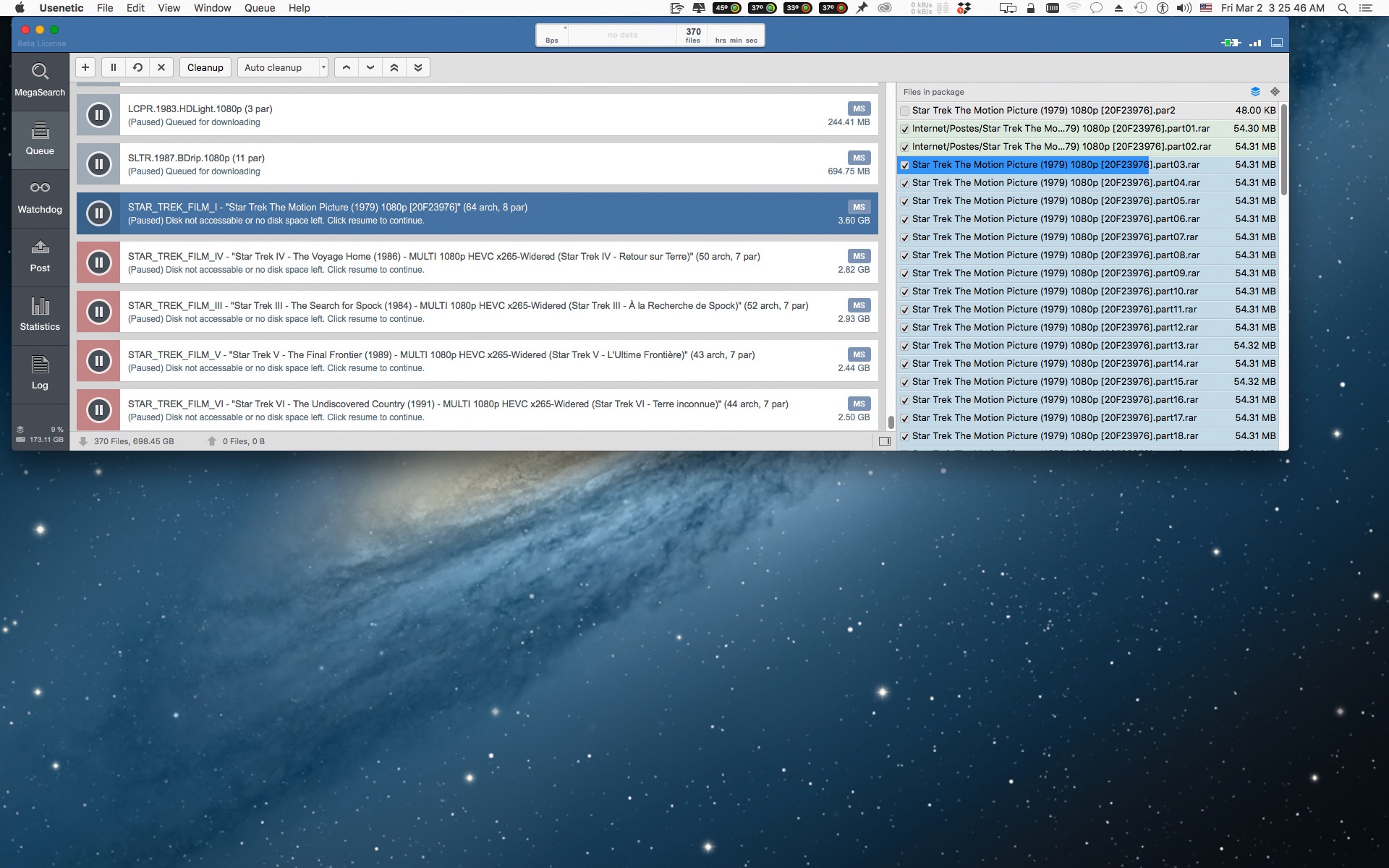Click the Files in package scrollbar
This screenshot has width=1389, height=868.
(x=1284, y=150)
